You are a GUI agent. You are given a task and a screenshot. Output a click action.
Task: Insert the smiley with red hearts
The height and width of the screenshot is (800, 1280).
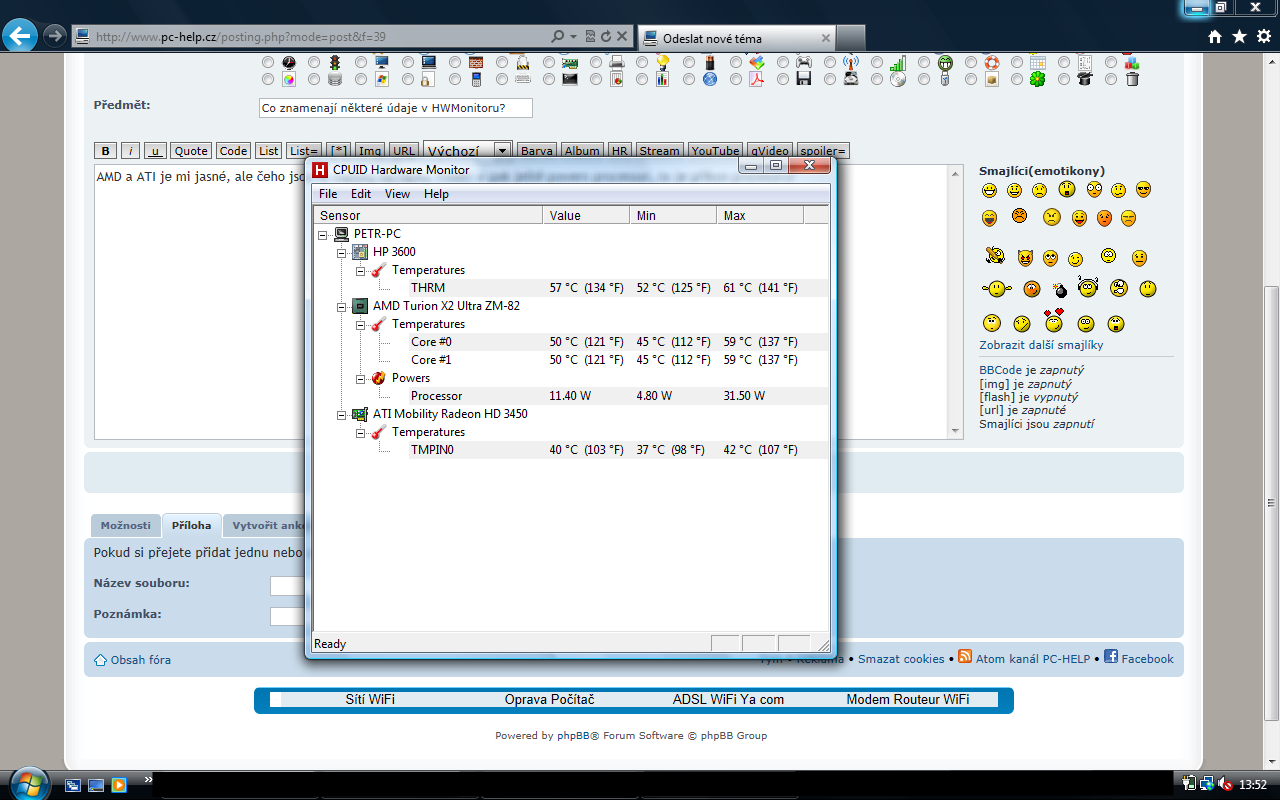[1054, 320]
